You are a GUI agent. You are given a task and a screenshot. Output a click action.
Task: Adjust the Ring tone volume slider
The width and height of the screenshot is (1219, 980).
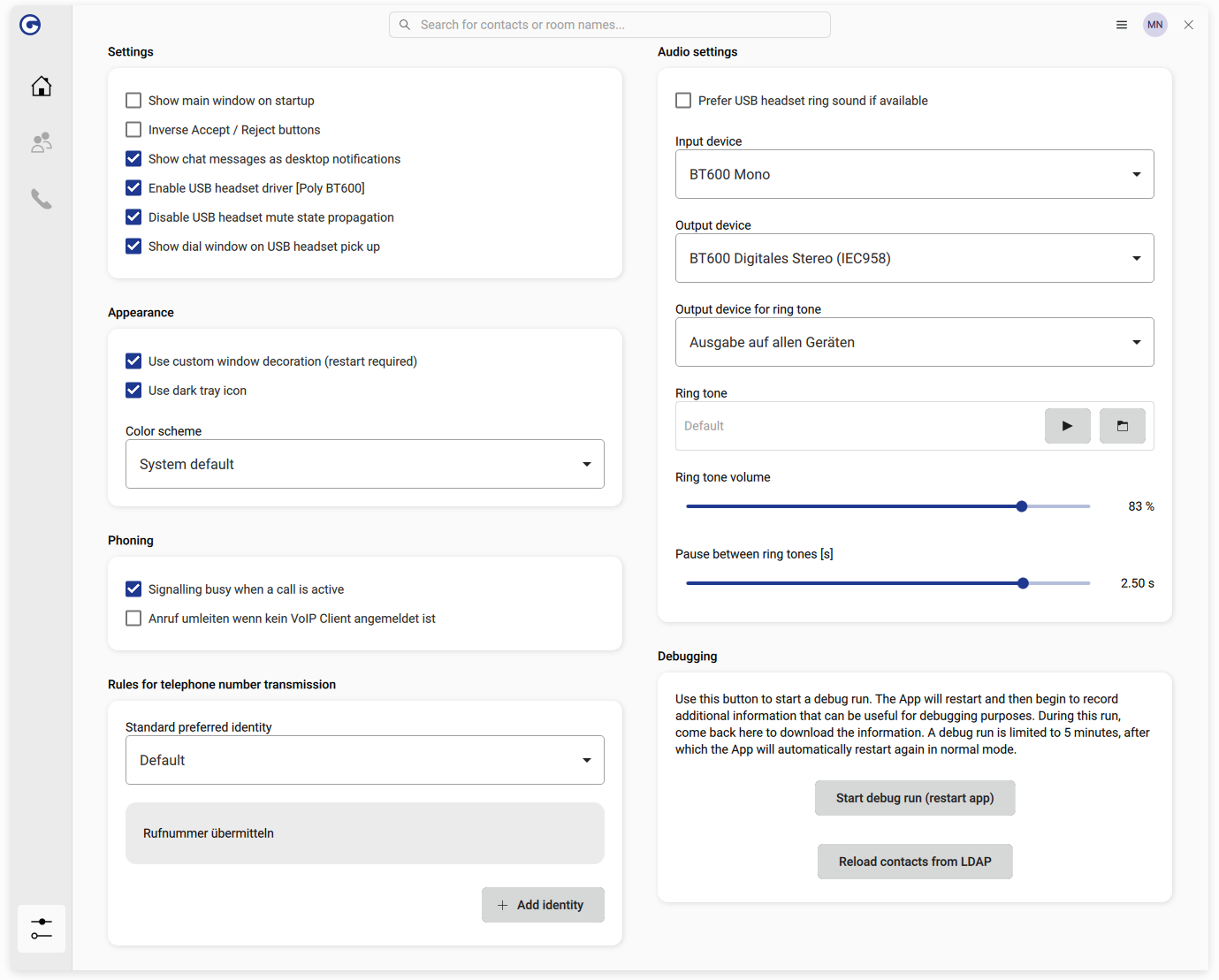(x=1021, y=505)
